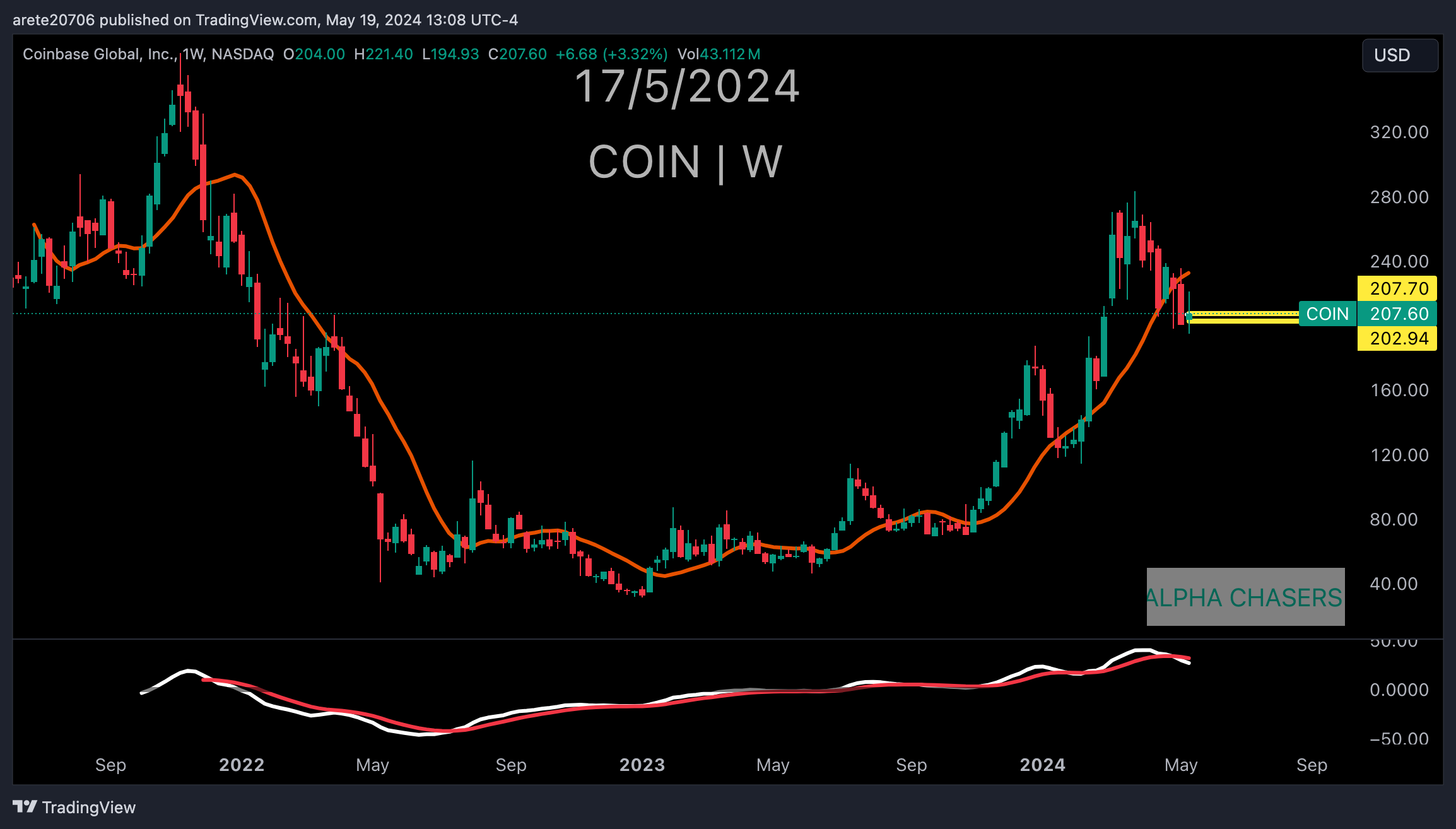Click the COIN | W text annotation
Viewport: 1456px width, 829px height.
tap(686, 162)
